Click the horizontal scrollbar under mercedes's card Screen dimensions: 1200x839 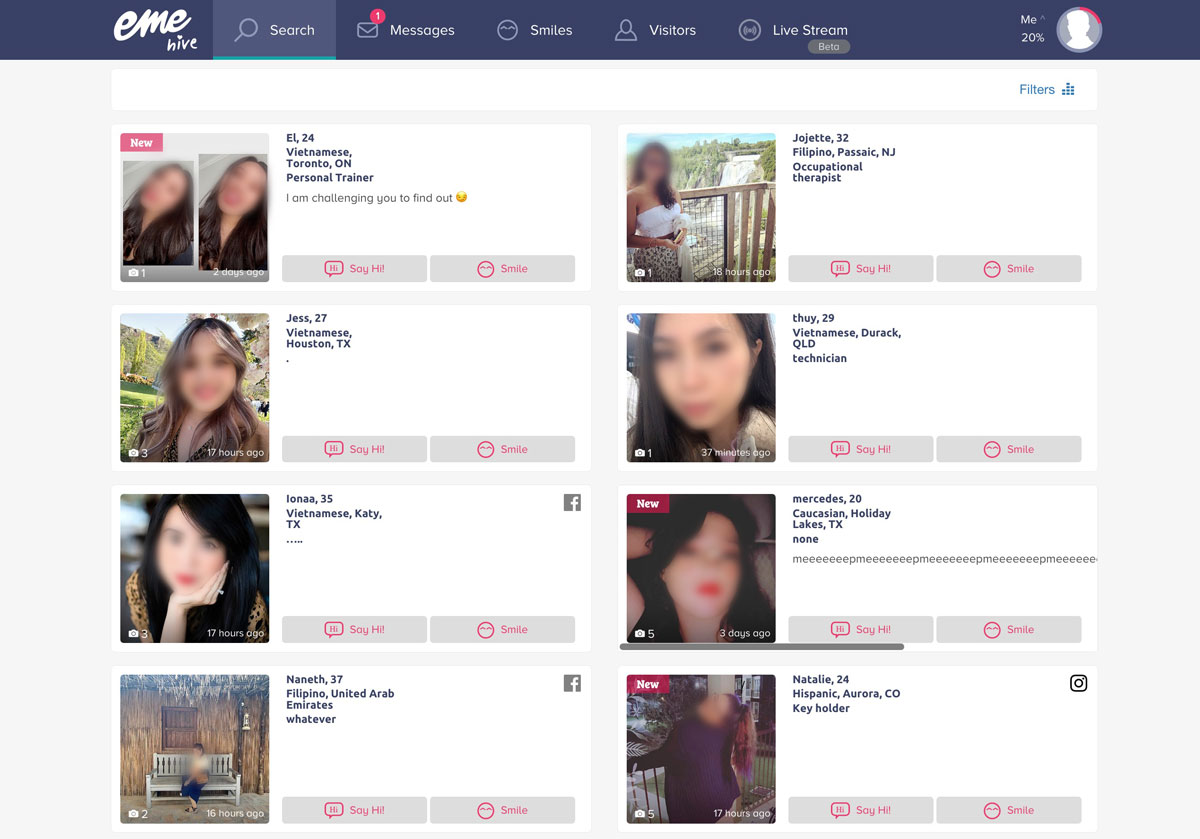[762, 647]
